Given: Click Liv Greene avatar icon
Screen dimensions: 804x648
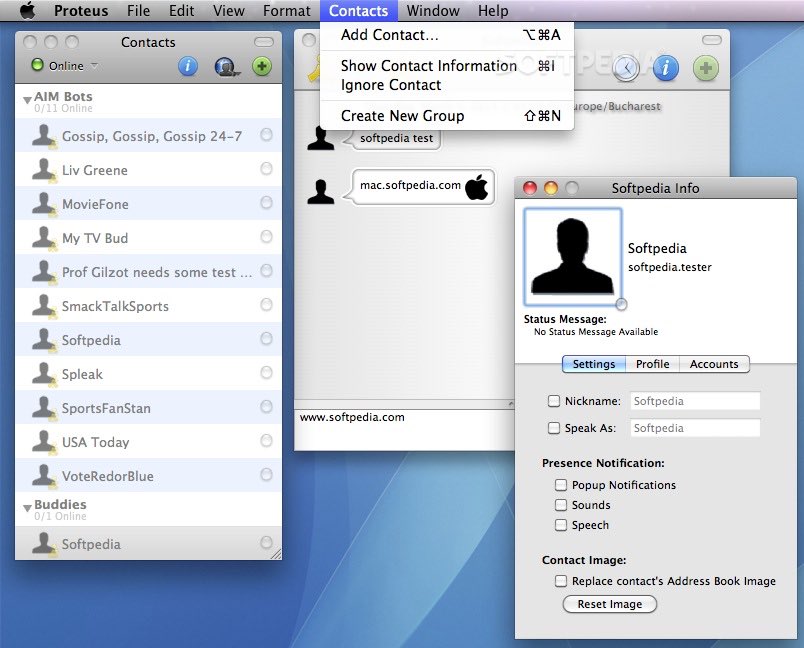Looking at the screenshot, I should point(44,170).
